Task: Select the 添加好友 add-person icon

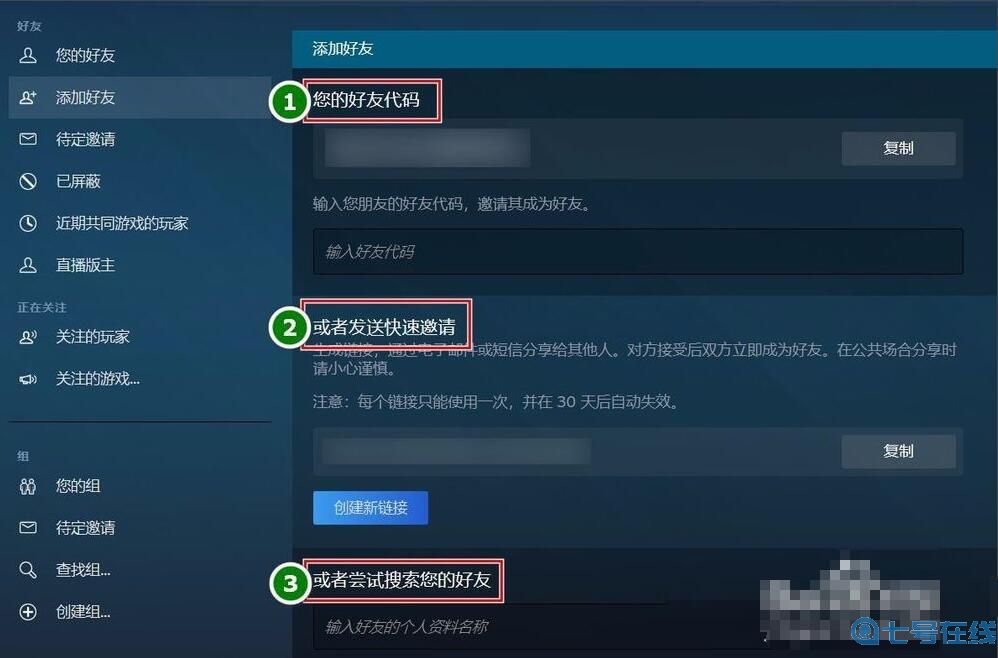Action: (28, 97)
